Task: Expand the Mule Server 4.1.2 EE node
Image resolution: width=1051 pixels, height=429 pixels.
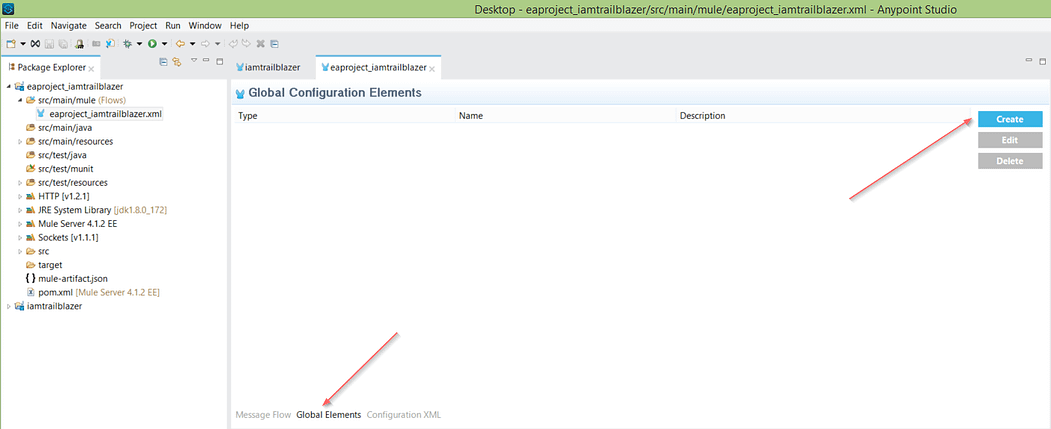Action: (20, 224)
